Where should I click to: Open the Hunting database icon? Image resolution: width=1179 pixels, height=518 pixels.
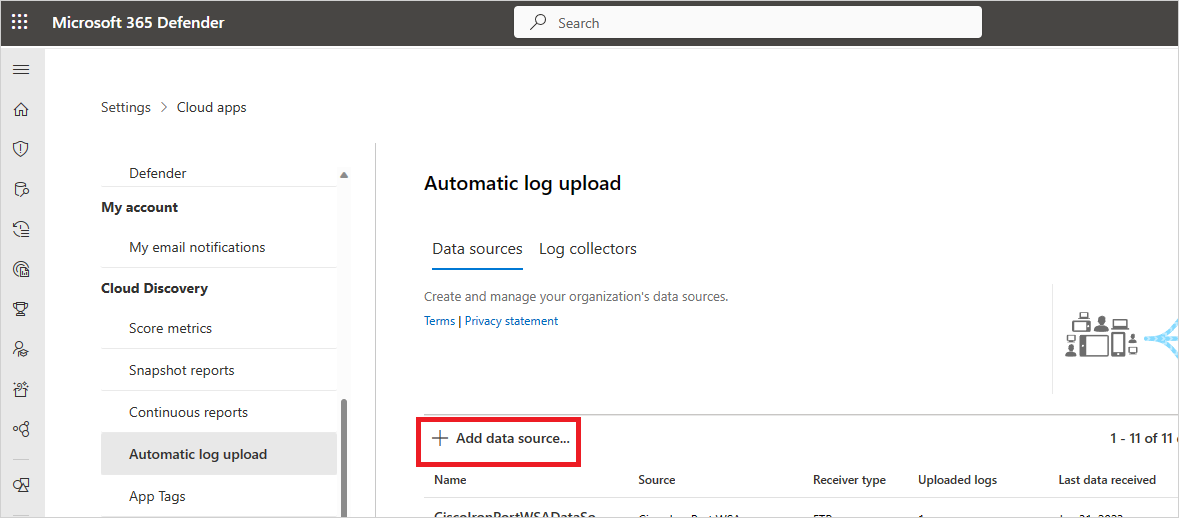coord(21,189)
